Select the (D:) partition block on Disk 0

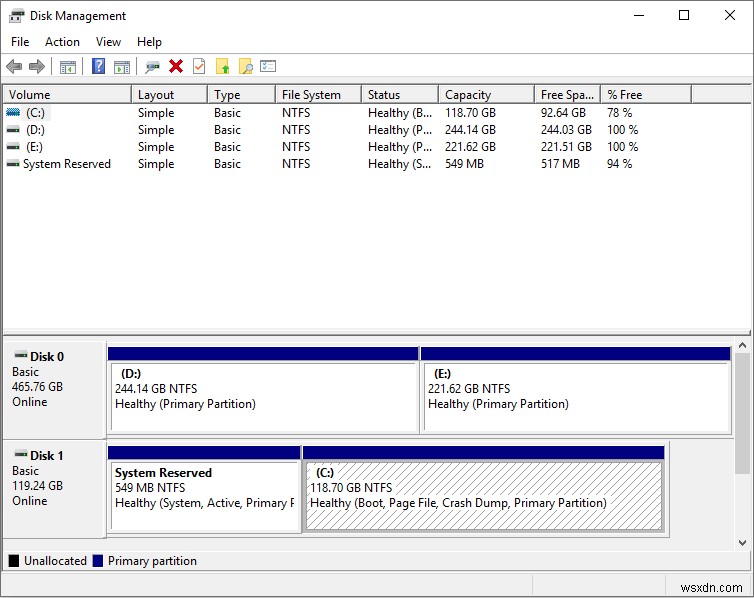click(x=263, y=396)
